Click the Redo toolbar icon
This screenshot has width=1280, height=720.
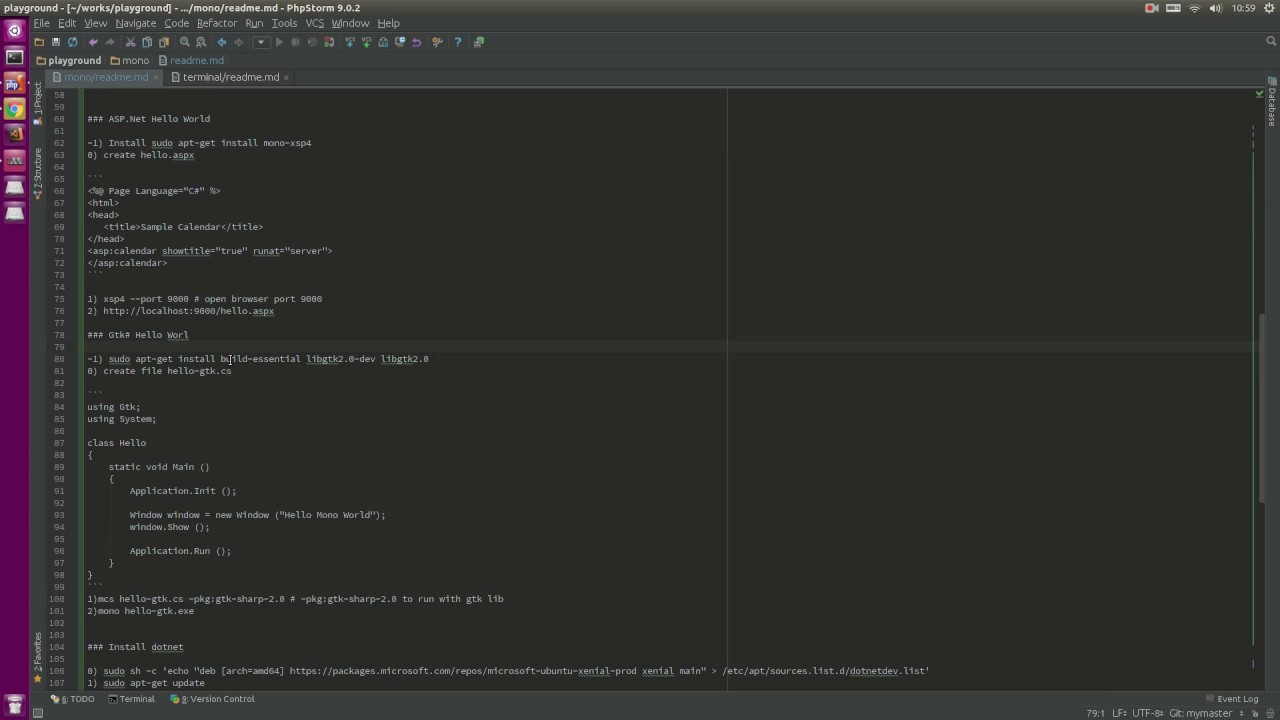(x=110, y=42)
